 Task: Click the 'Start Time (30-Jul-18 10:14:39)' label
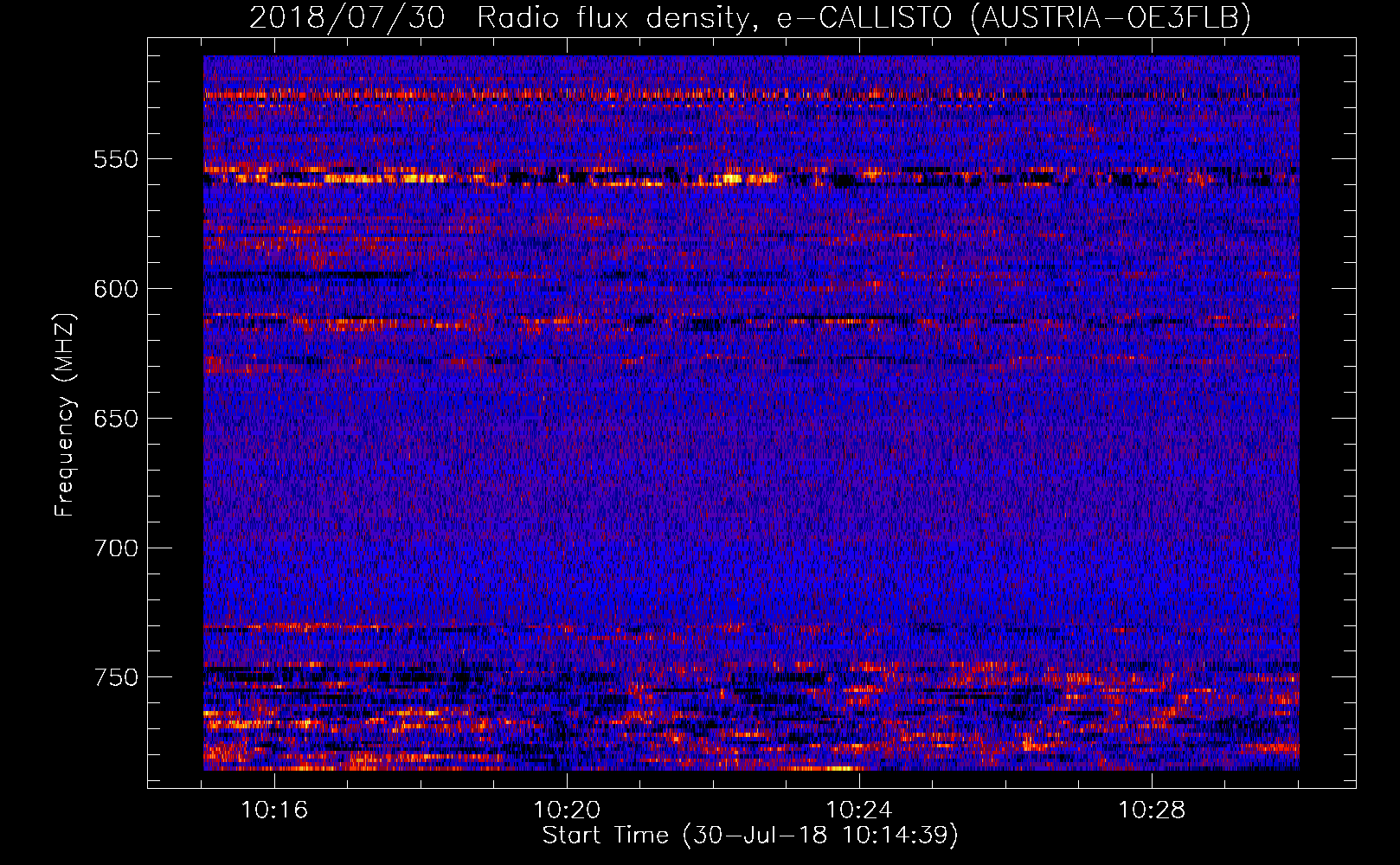pyautogui.click(x=750, y=836)
